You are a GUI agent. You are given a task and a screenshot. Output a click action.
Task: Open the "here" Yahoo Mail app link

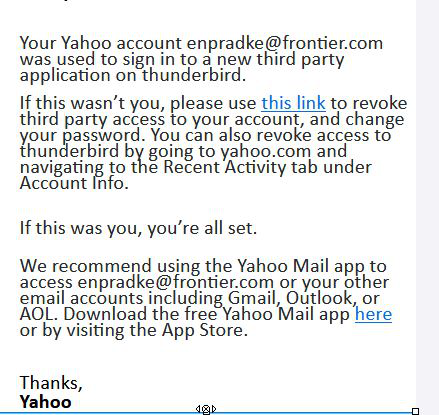(x=373, y=314)
